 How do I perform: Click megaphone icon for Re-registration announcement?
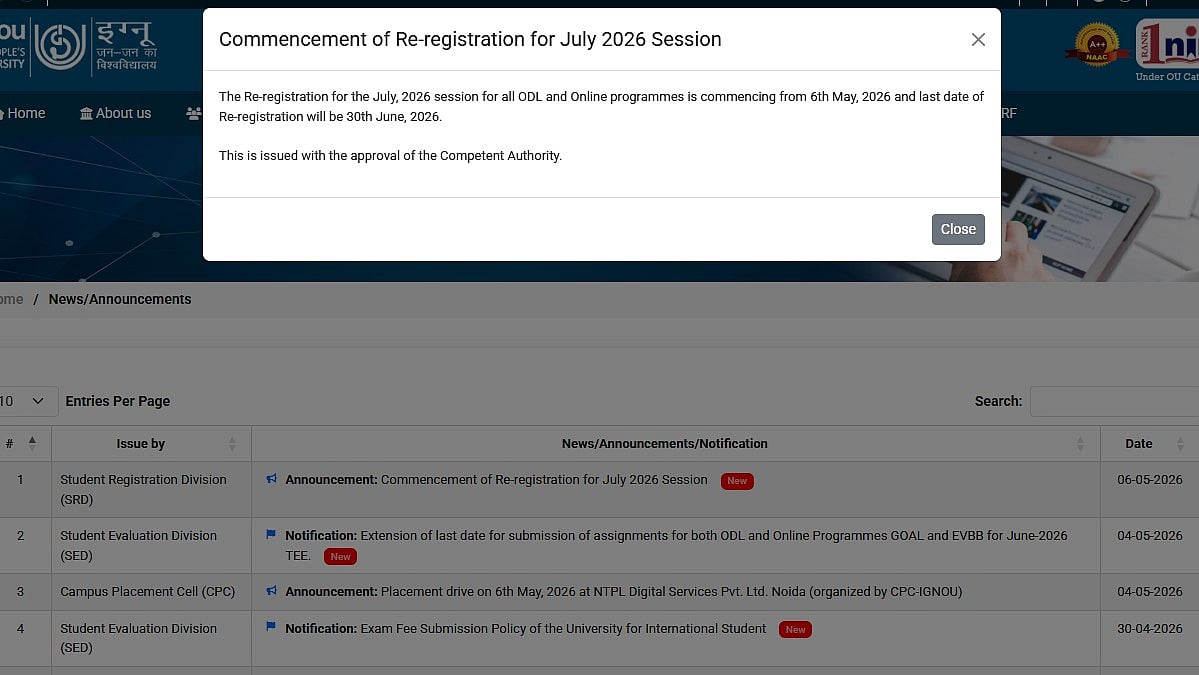[271, 479]
